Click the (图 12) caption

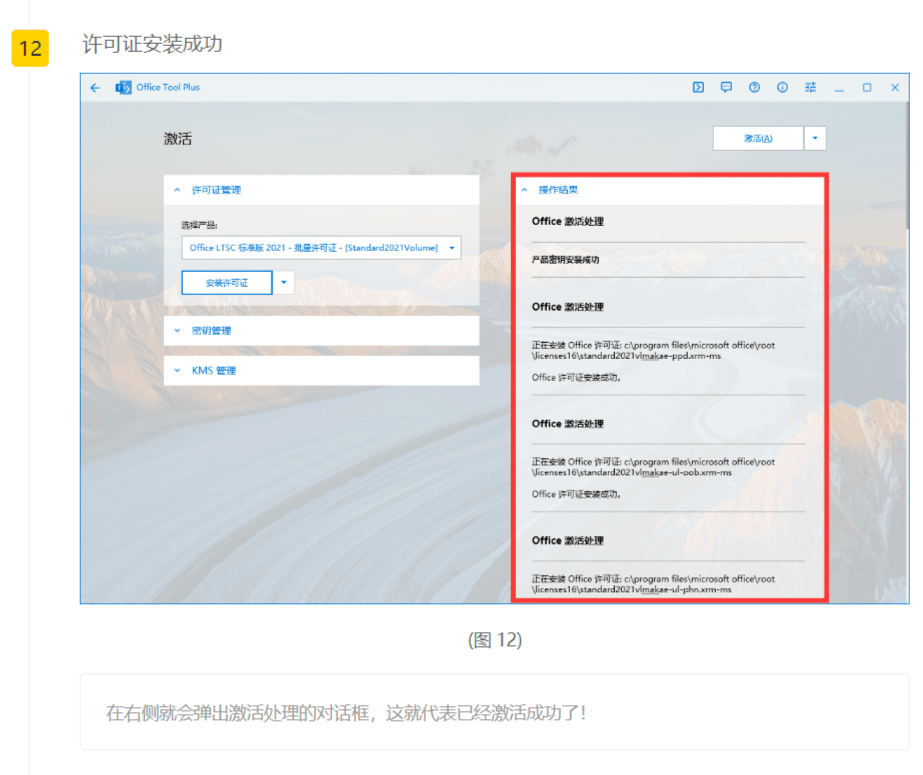[495, 640]
